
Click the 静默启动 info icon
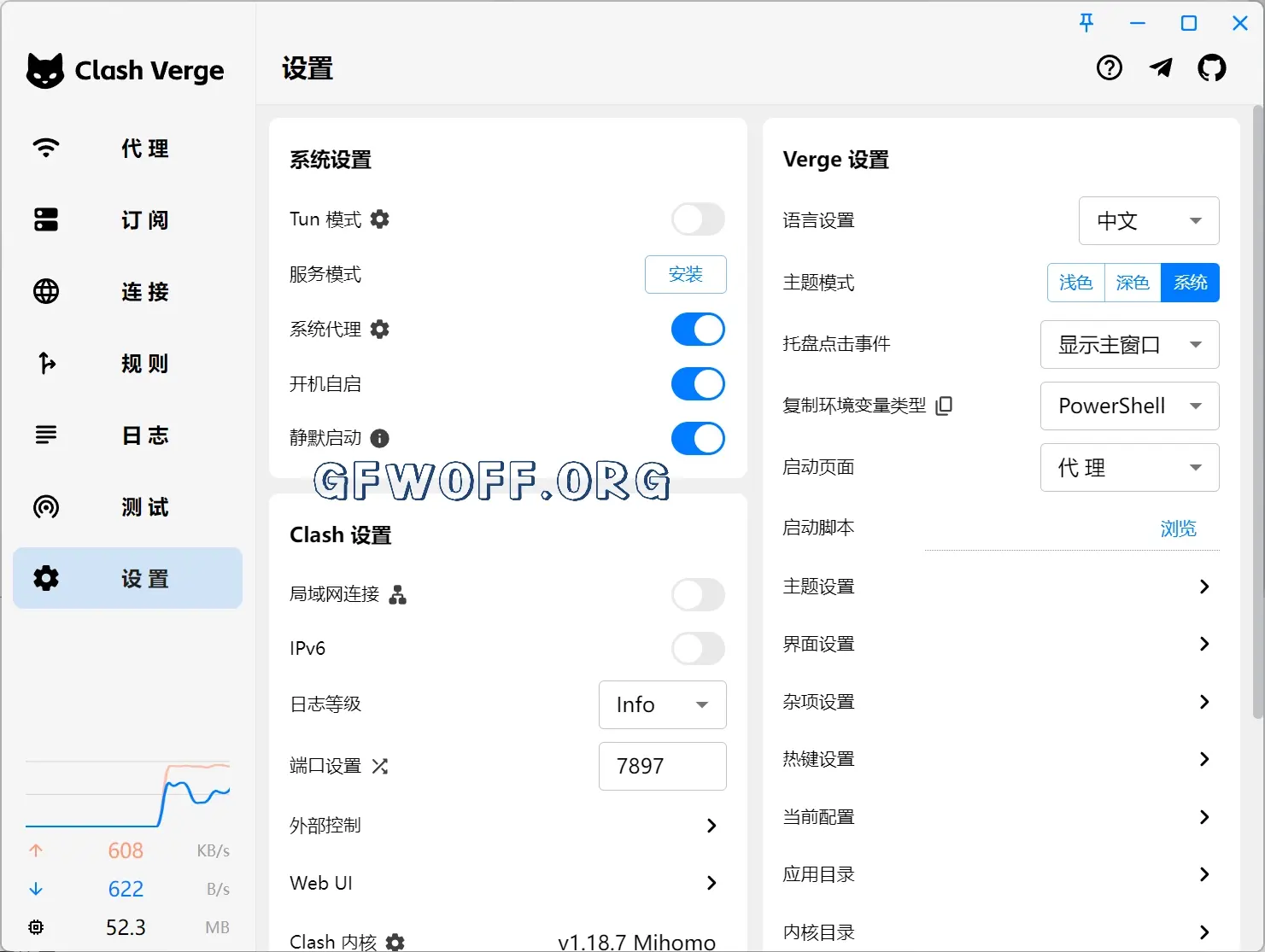[x=380, y=438]
